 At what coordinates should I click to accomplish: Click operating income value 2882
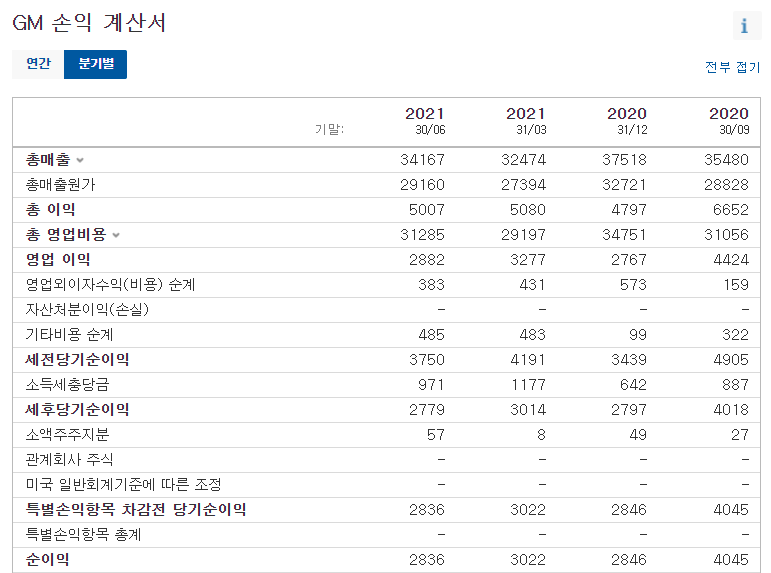(x=427, y=260)
